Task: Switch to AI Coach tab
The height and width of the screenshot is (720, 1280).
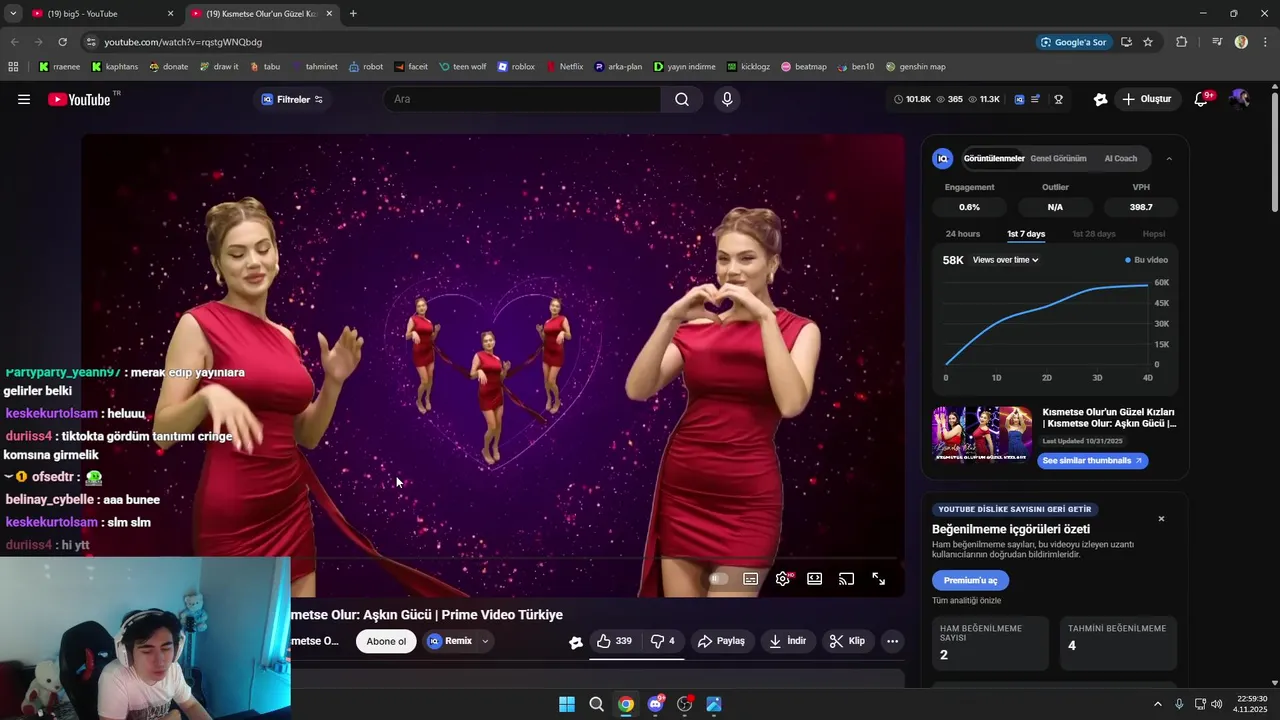Action: (x=1120, y=158)
